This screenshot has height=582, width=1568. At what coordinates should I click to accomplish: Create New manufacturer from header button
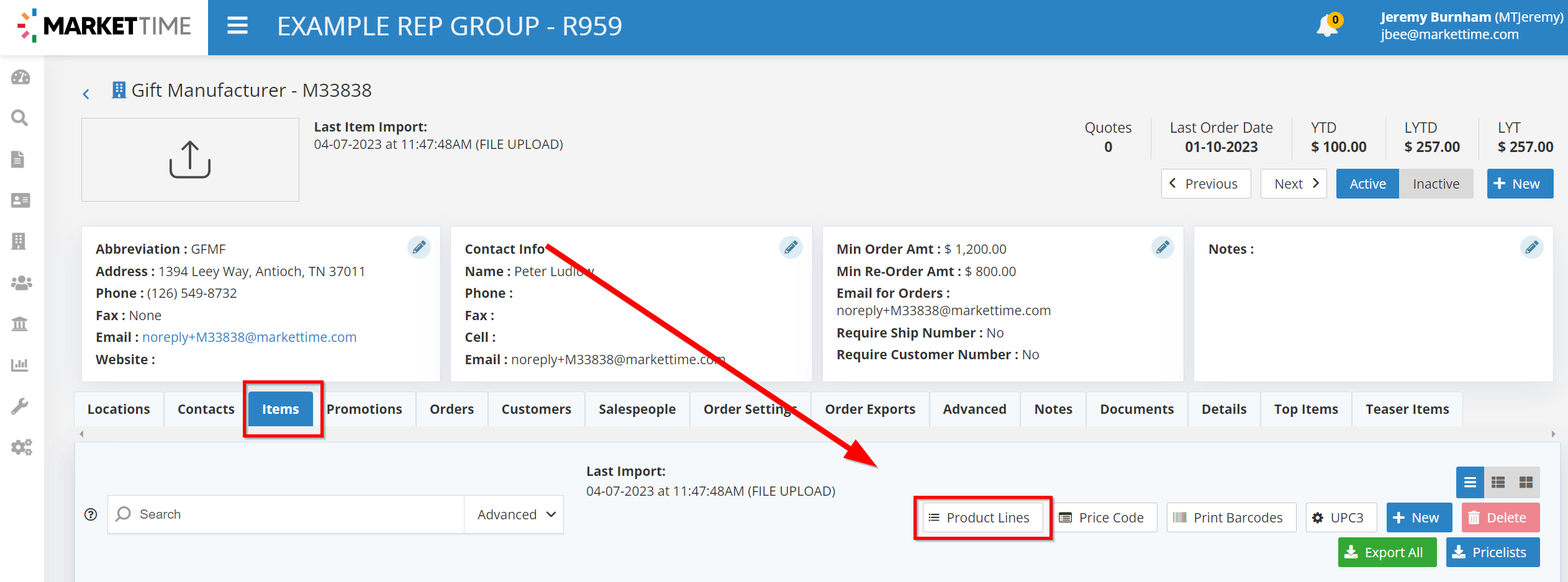[1520, 184]
